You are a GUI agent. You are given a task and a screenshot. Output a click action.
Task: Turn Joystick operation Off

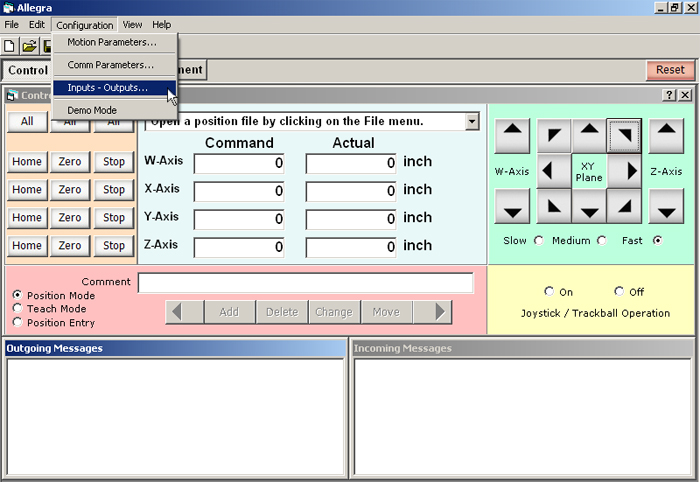pos(619,291)
